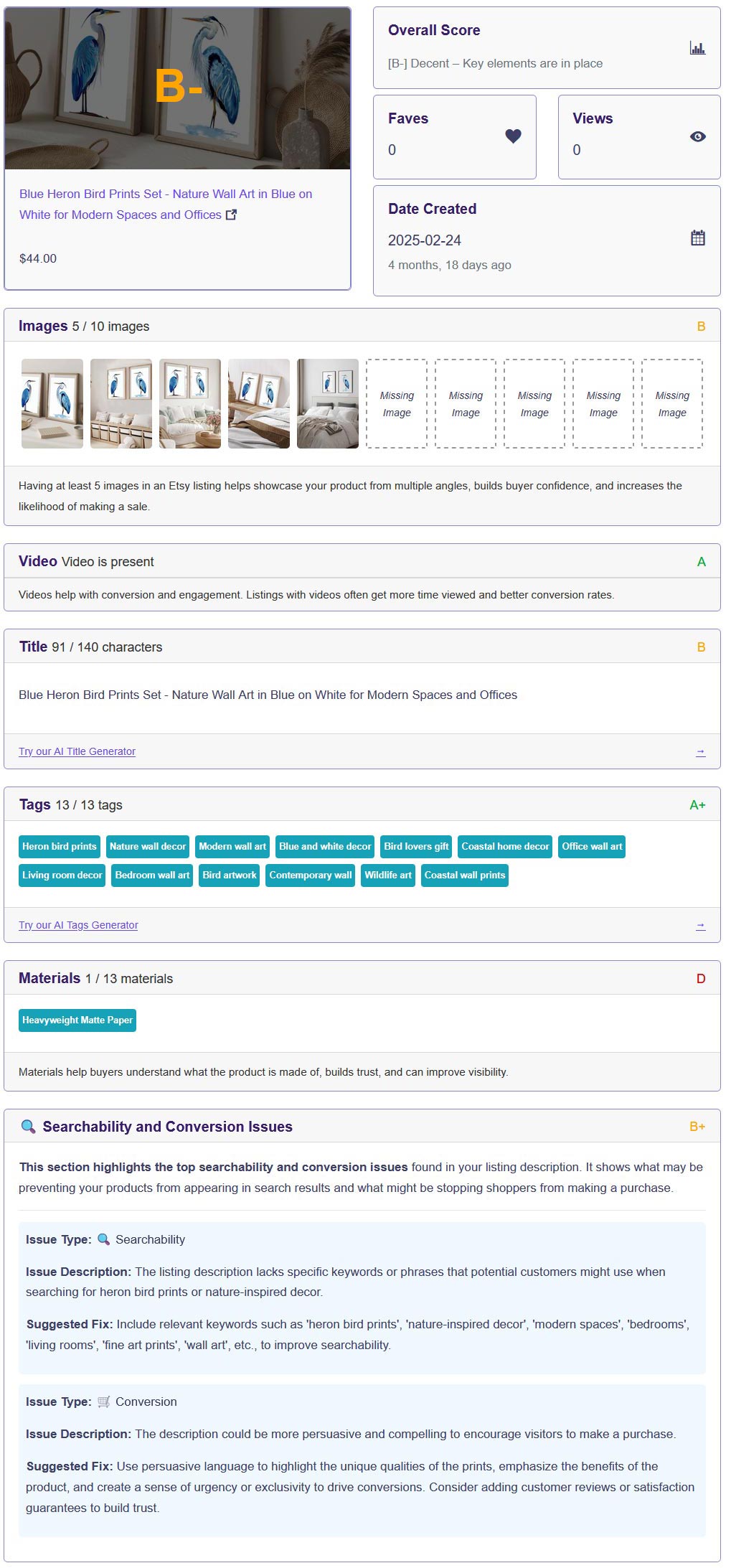
Task: Click the '13 / 13 tags' count
Action: pyautogui.click(x=89, y=805)
